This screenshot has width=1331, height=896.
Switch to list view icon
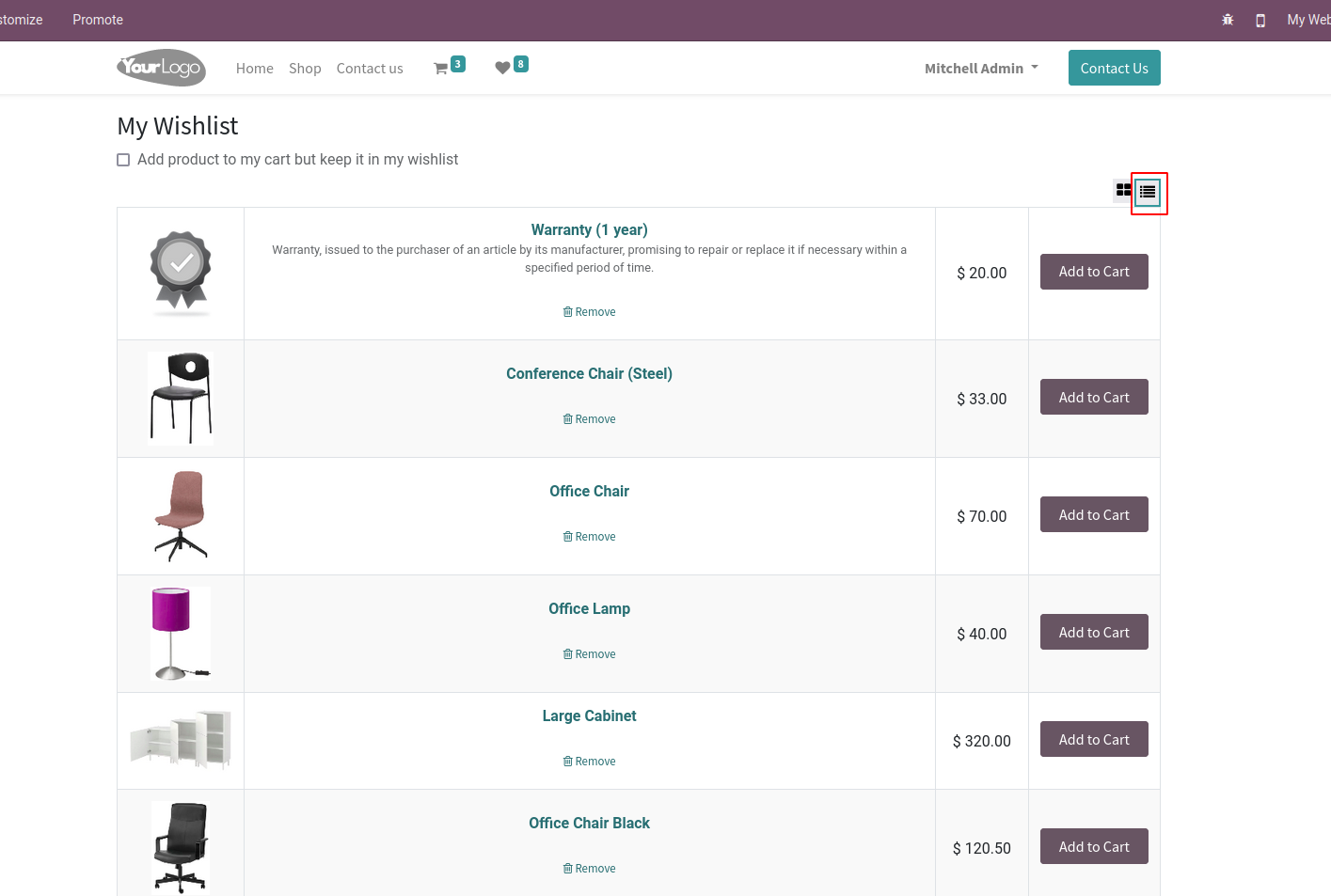(1148, 193)
